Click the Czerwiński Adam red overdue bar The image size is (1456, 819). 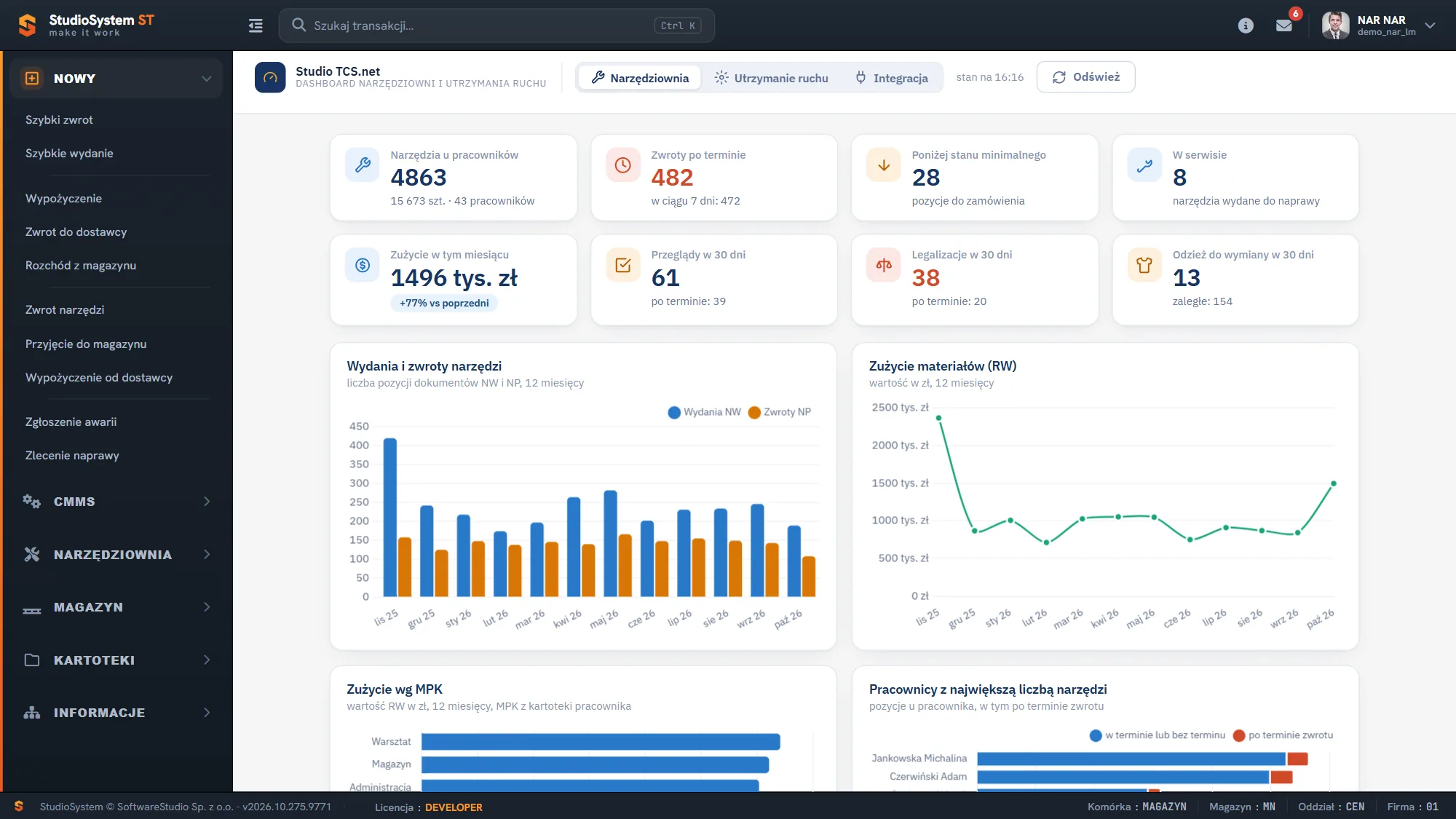click(x=1281, y=777)
